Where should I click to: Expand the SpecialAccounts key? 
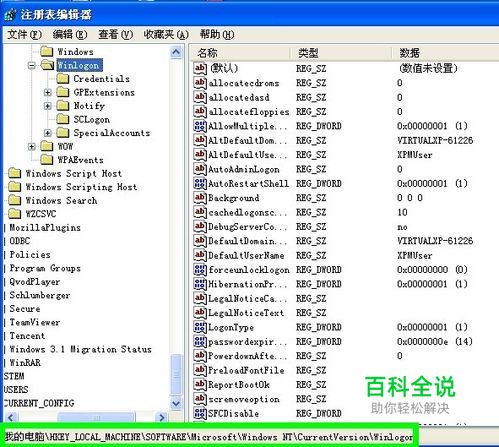[x=48, y=133]
